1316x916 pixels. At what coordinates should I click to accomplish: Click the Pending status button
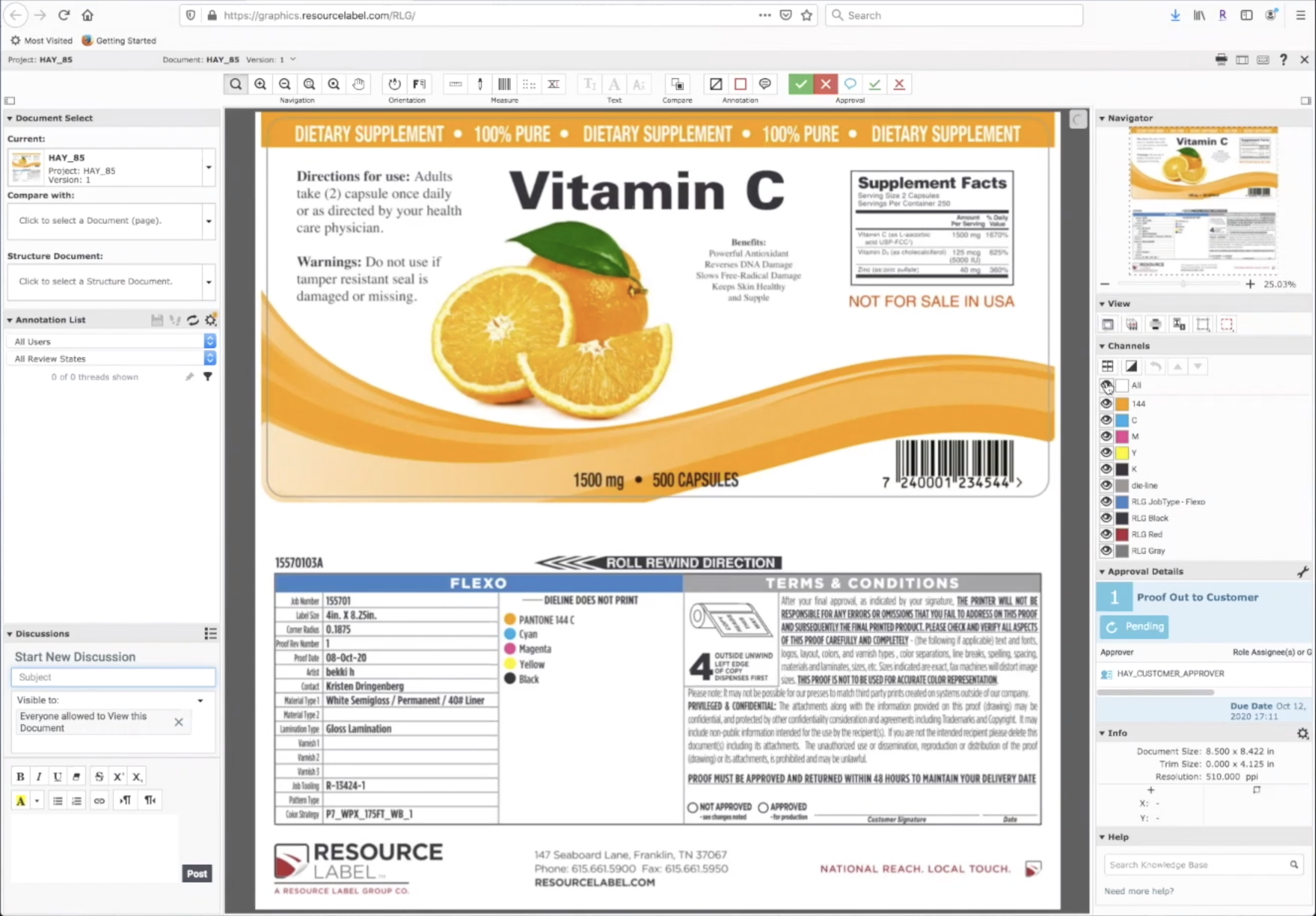(1134, 627)
